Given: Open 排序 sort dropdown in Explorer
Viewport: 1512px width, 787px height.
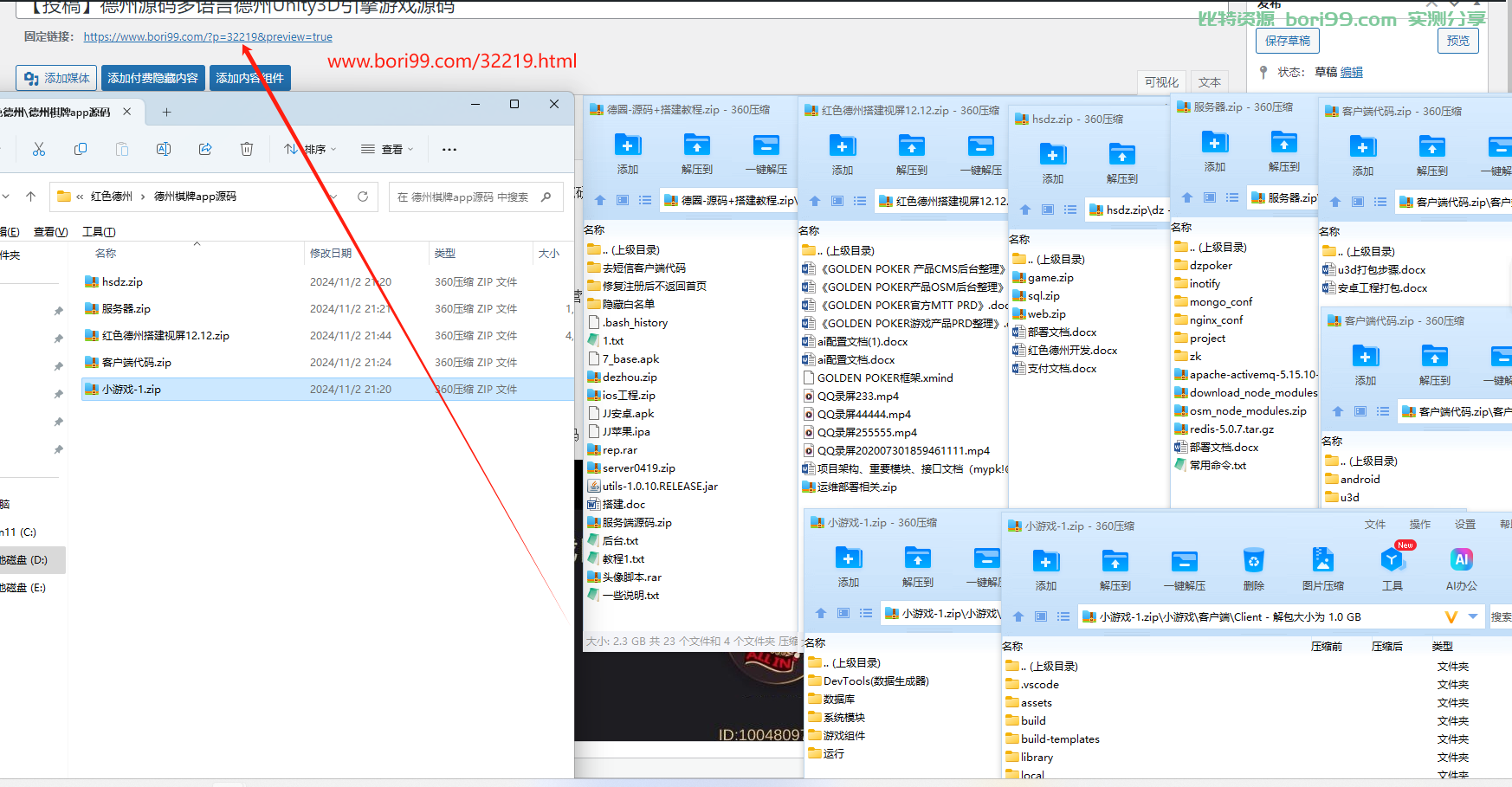Looking at the screenshot, I should (310, 149).
